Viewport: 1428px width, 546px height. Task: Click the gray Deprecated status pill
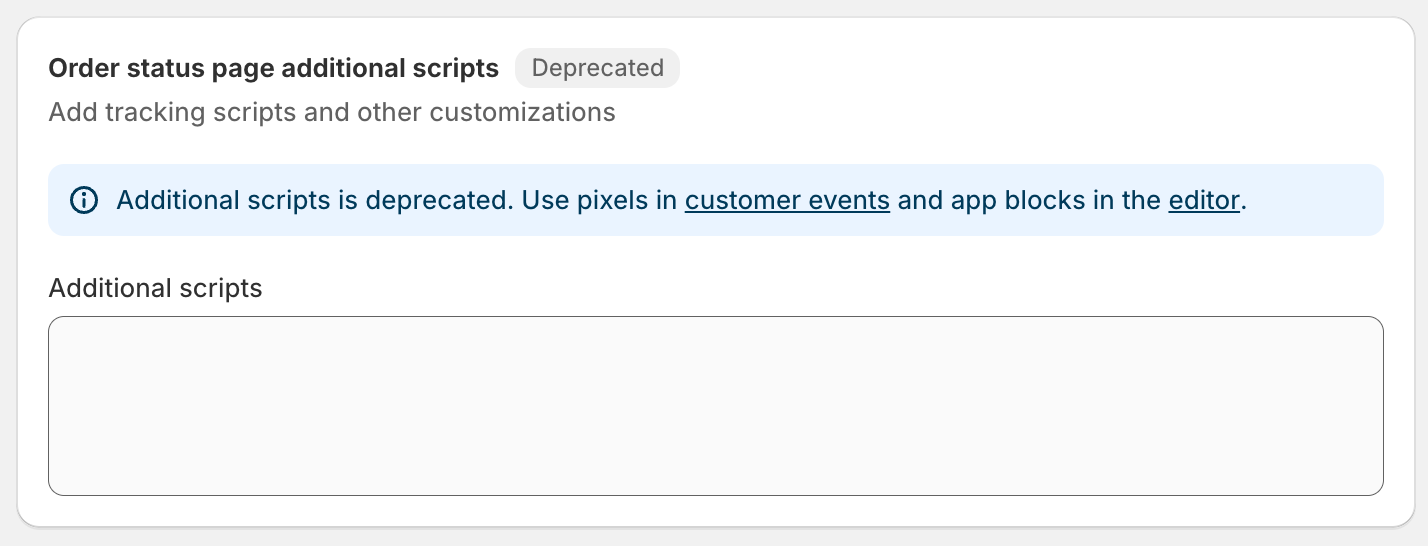597,68
